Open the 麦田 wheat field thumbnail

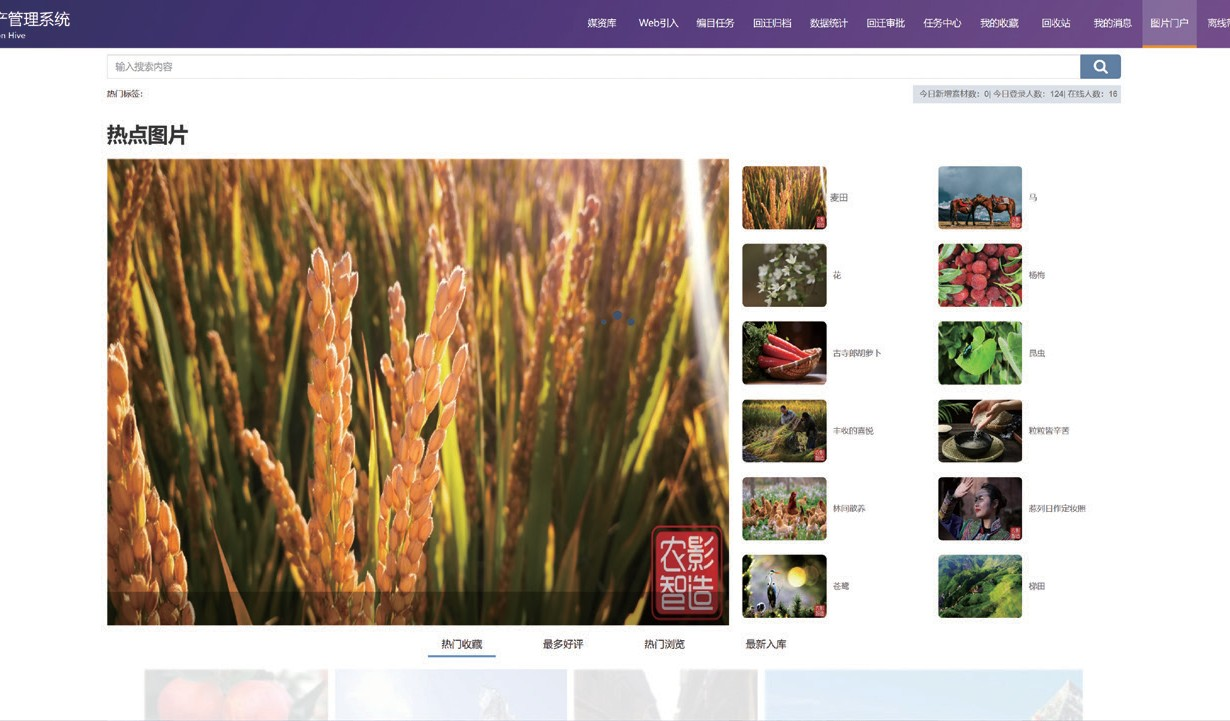point(784,198)
